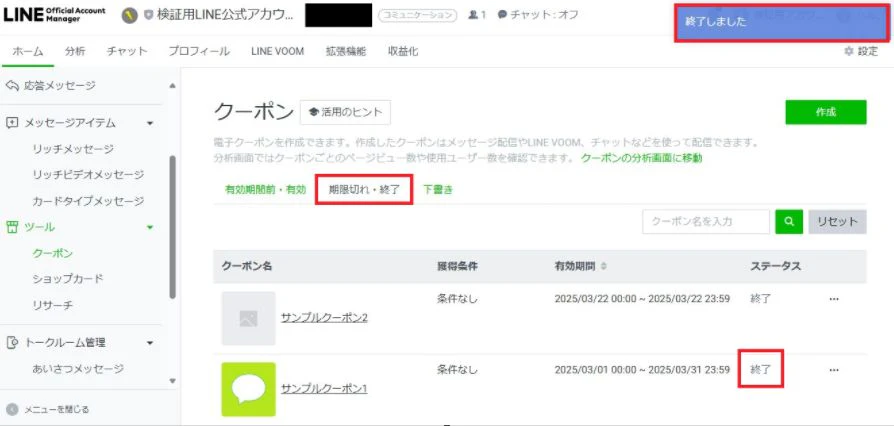Click sidebar scroll up arrow
Image resolution: width=894 pixels, height=426 pixels.
coord(173,86)
